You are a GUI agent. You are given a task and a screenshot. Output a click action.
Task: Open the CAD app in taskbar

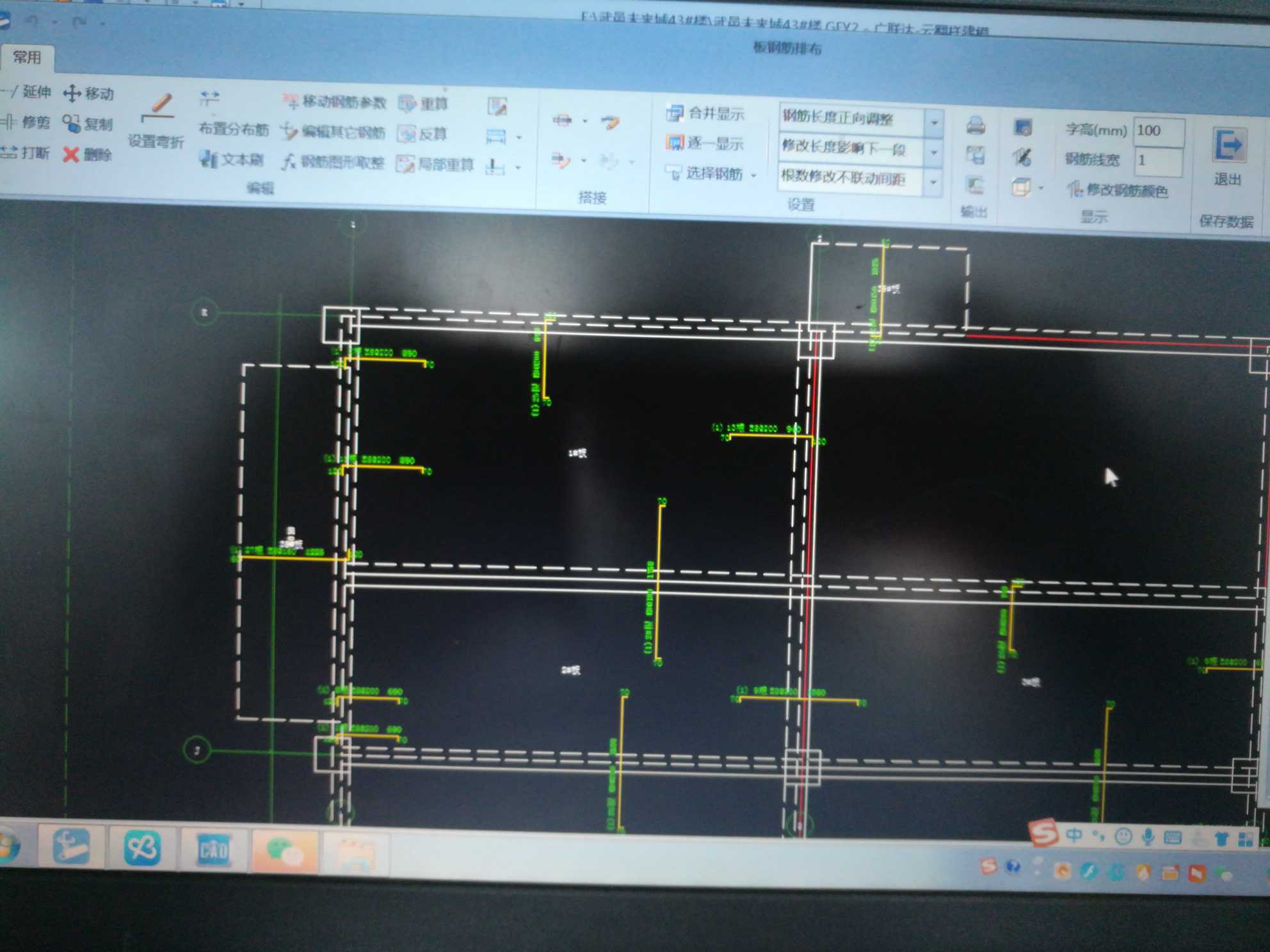point(213,850)
